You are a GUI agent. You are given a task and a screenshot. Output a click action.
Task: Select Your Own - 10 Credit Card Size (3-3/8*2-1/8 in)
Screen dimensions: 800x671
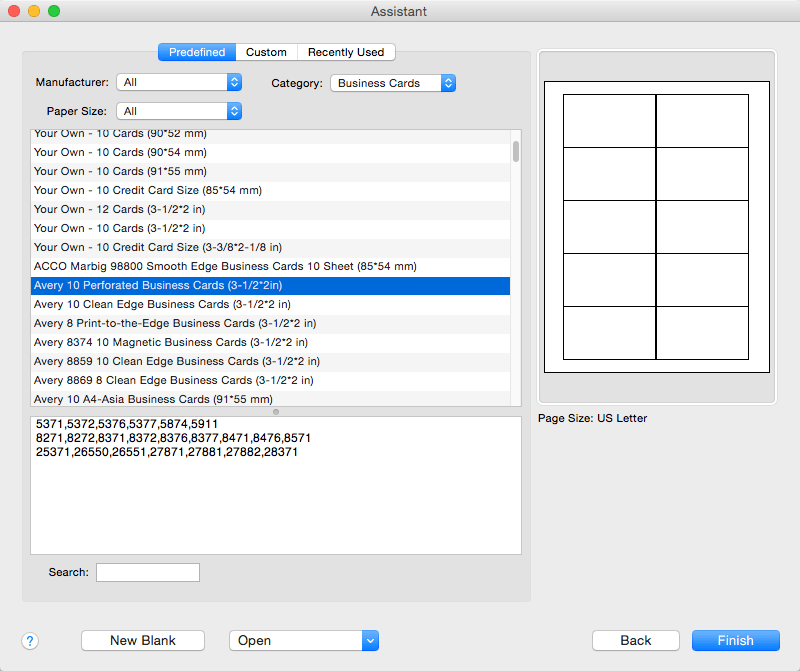(270, 247)
